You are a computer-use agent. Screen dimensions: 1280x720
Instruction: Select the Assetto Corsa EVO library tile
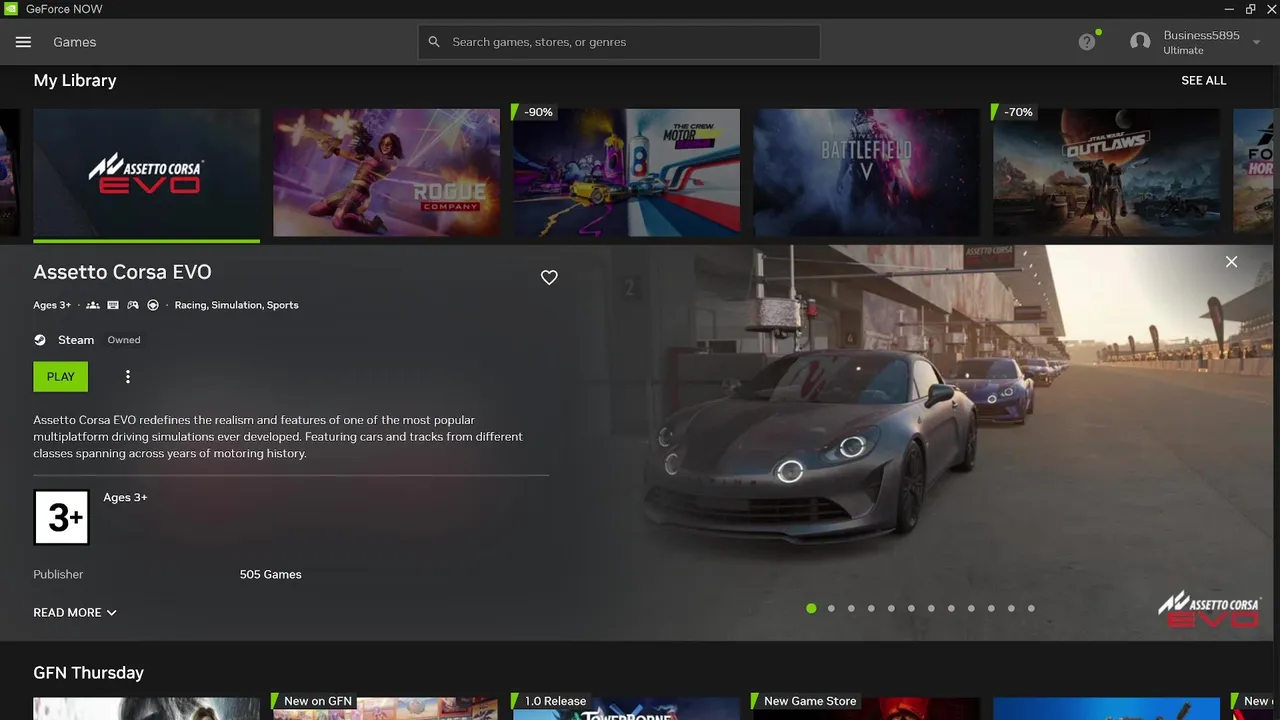pyautogui.click(x=147, y=173)
